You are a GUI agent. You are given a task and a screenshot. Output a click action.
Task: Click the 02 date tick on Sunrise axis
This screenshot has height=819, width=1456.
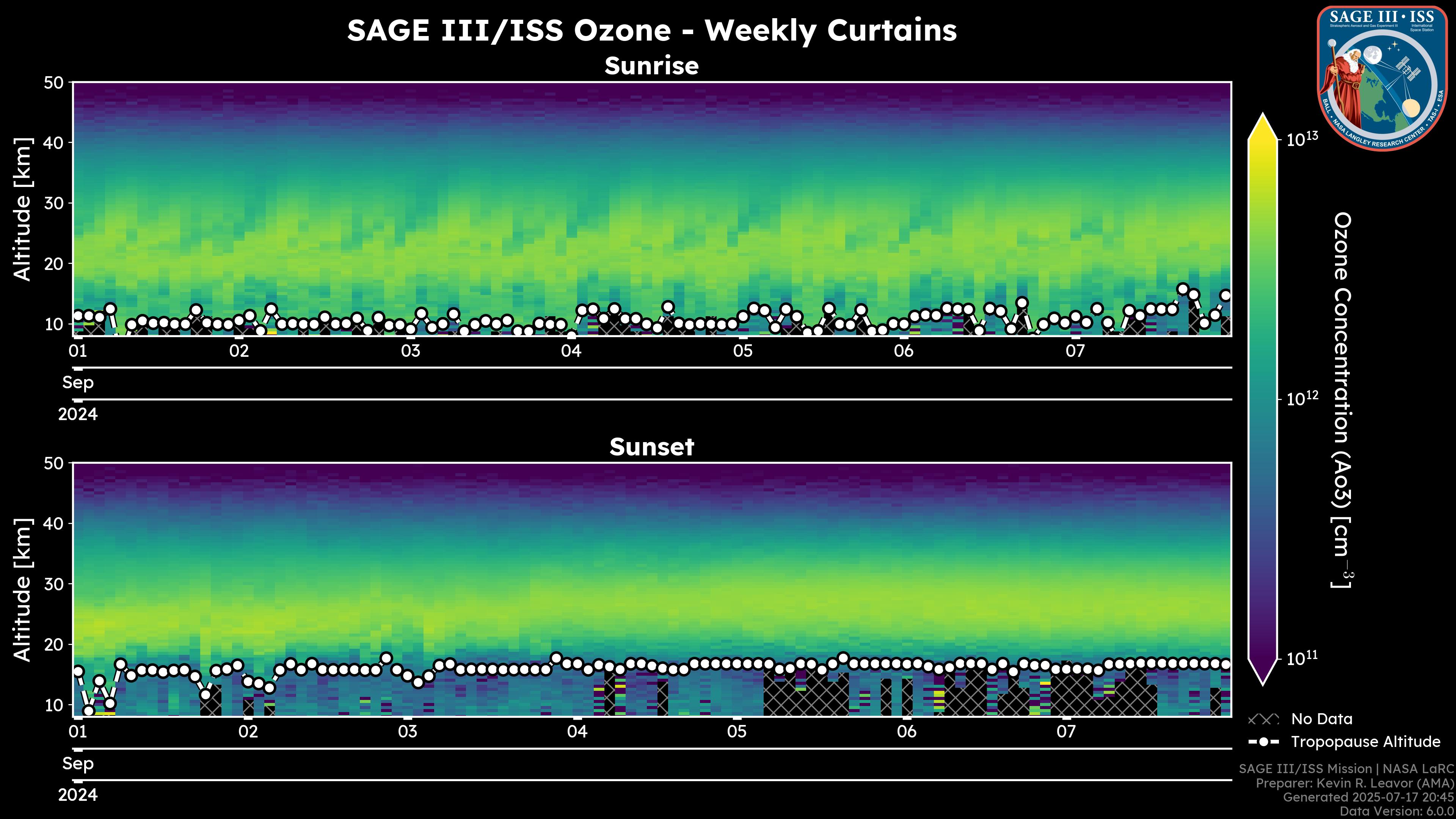point(239,351)
